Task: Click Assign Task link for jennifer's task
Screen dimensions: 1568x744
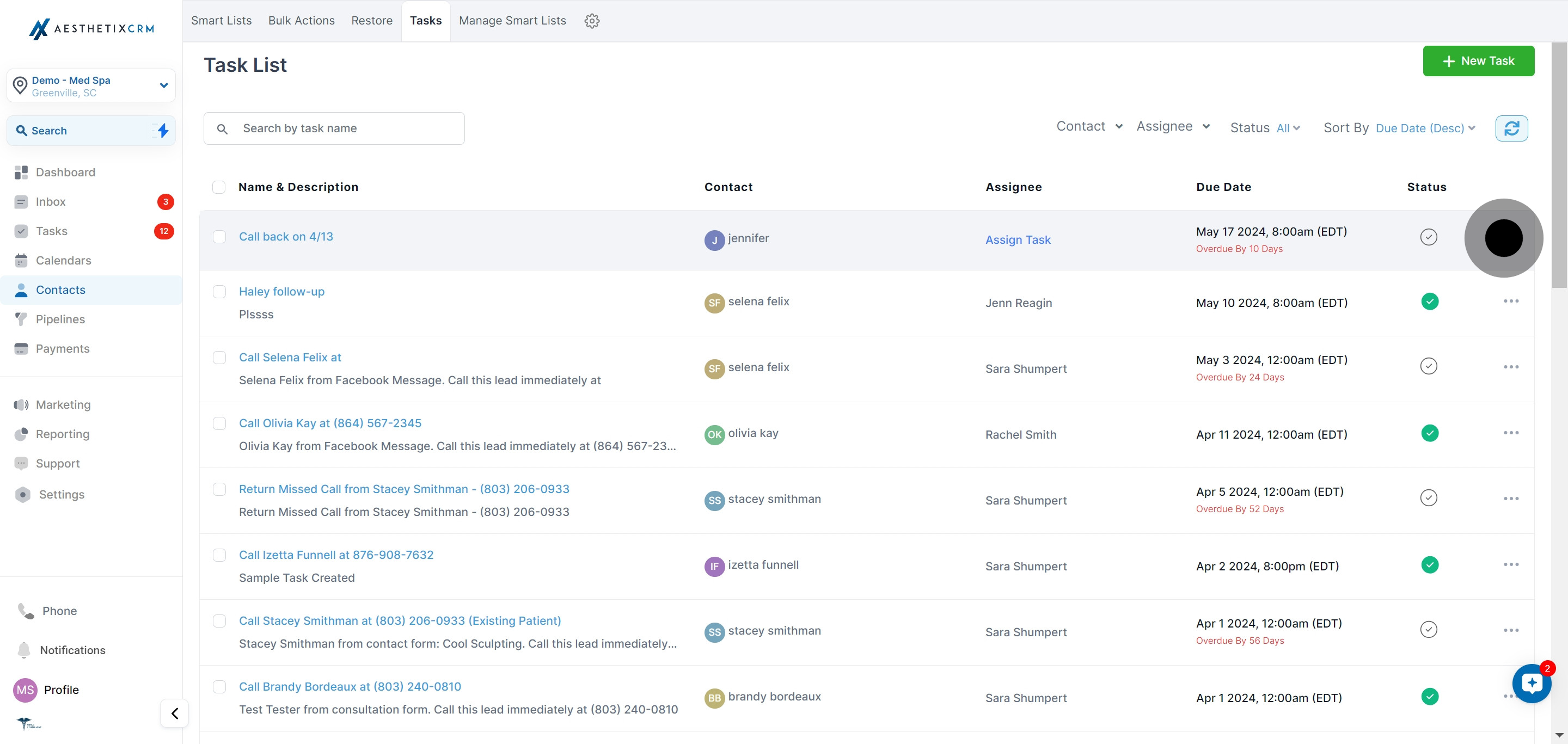Action: [x=1018, y=239]
